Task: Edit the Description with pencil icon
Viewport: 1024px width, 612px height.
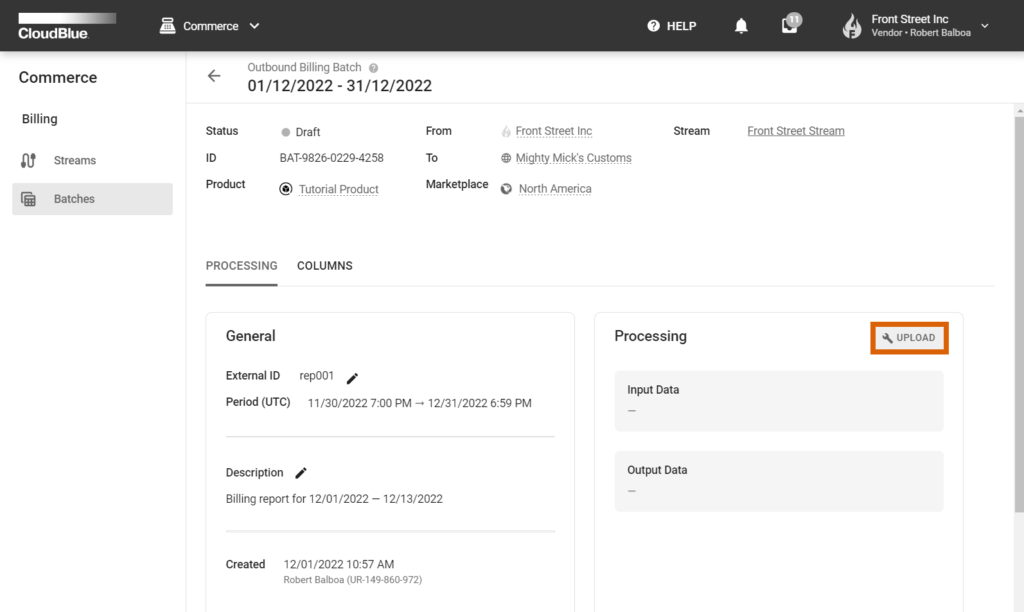Action: coord(300,473)
